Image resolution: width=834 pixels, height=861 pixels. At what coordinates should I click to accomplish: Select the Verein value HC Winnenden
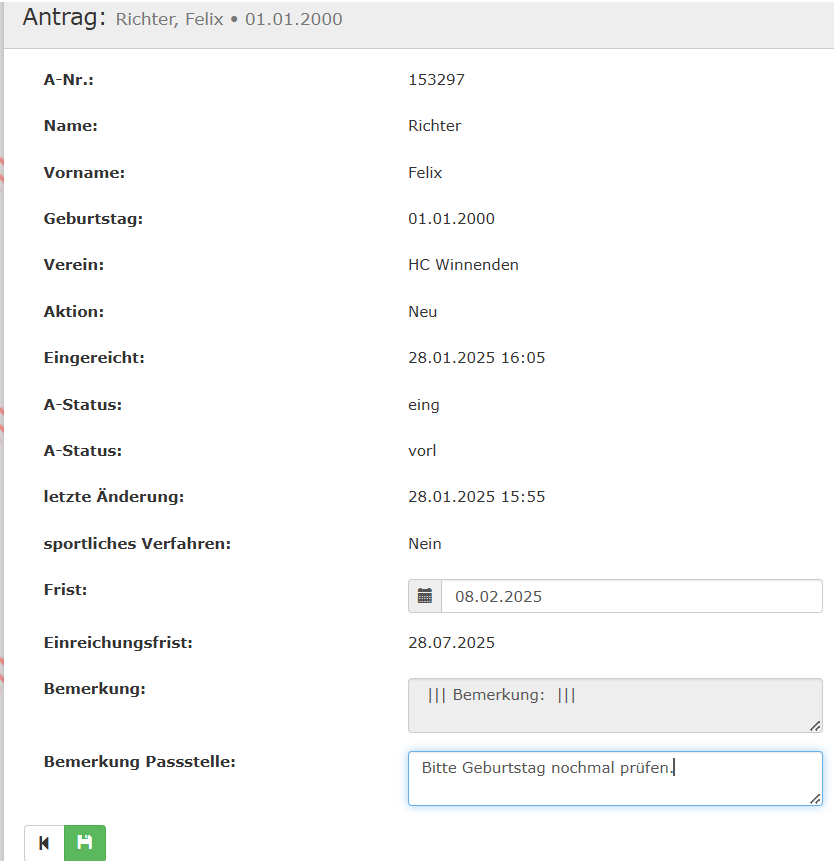point(463,265)
